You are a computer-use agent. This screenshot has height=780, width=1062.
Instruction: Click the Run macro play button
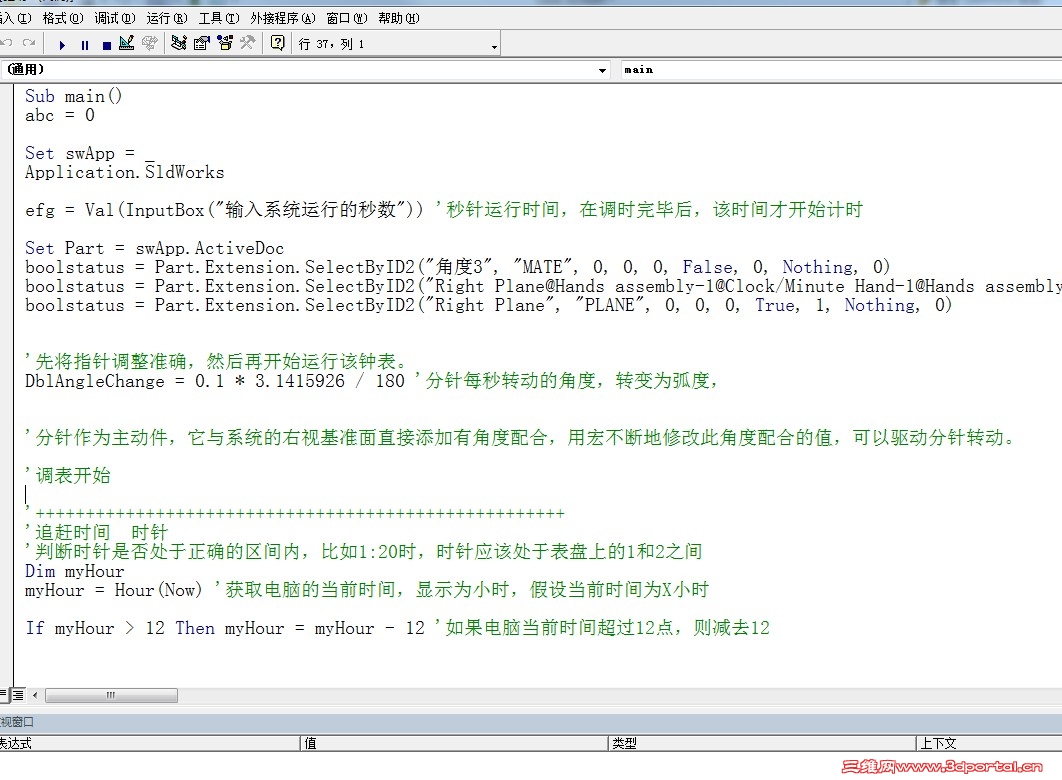[62, 45]
